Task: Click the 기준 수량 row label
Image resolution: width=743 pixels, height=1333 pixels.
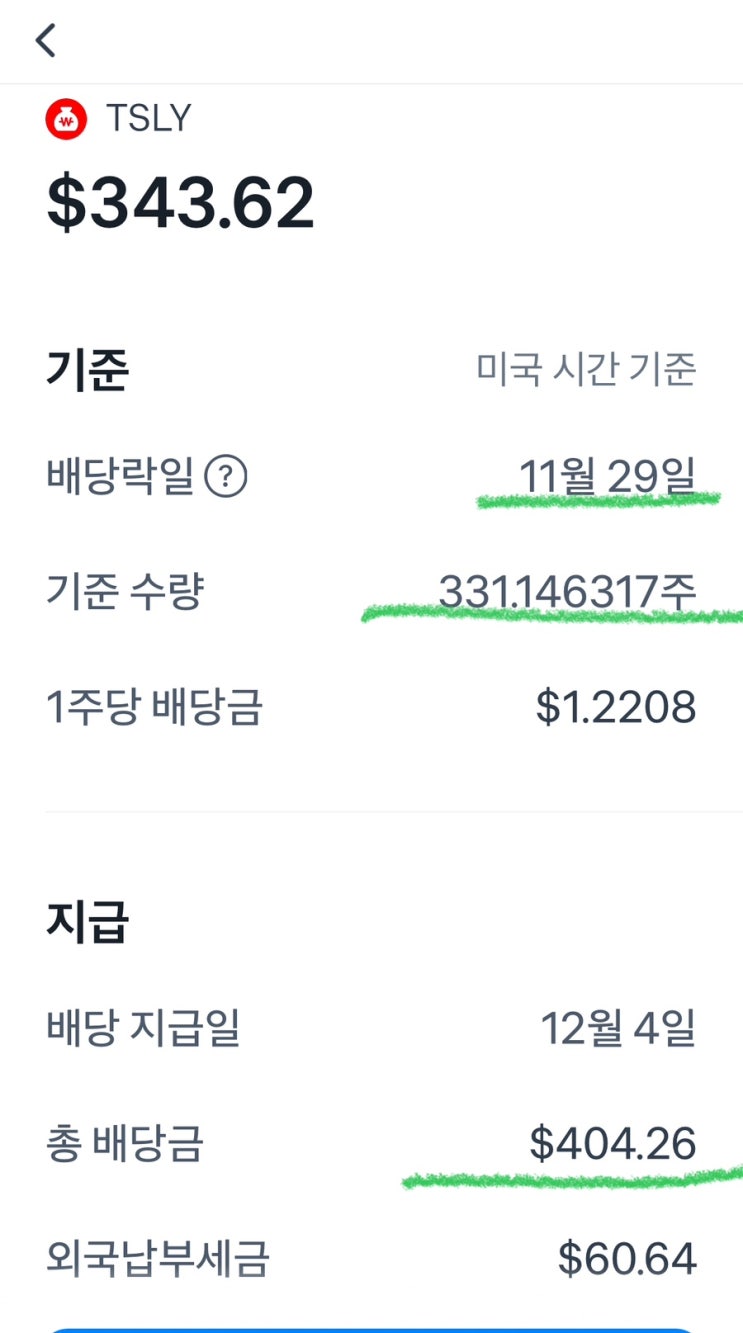Action: tap(125, 592)
